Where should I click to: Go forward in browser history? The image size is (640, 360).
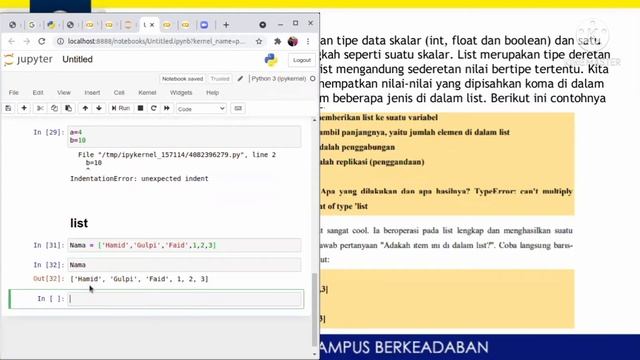27,41
